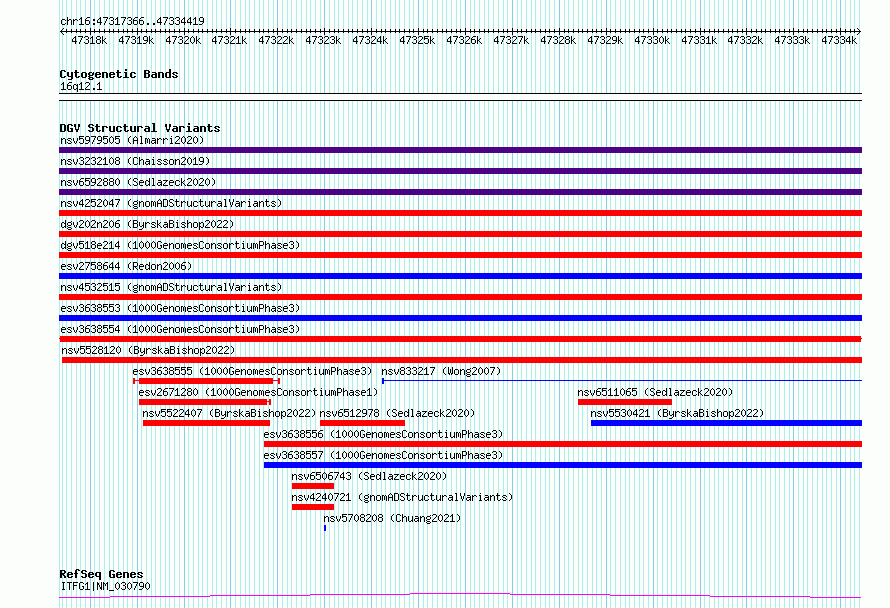
Task: Click the nsv5708208 (Chuang2021) label
Action: tap(392, 518)
